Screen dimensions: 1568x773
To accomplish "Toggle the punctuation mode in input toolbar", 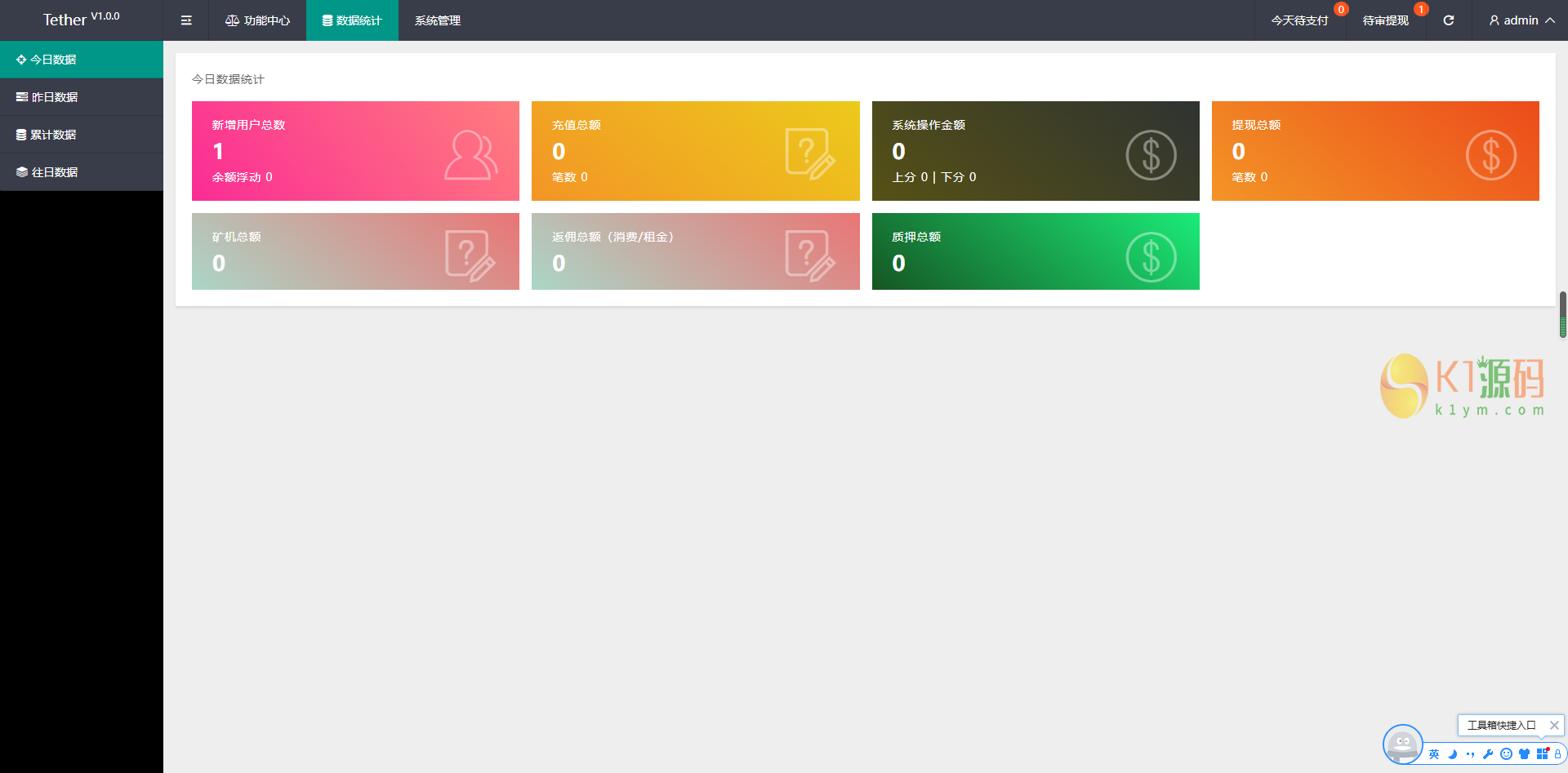I will [1470, 754].
